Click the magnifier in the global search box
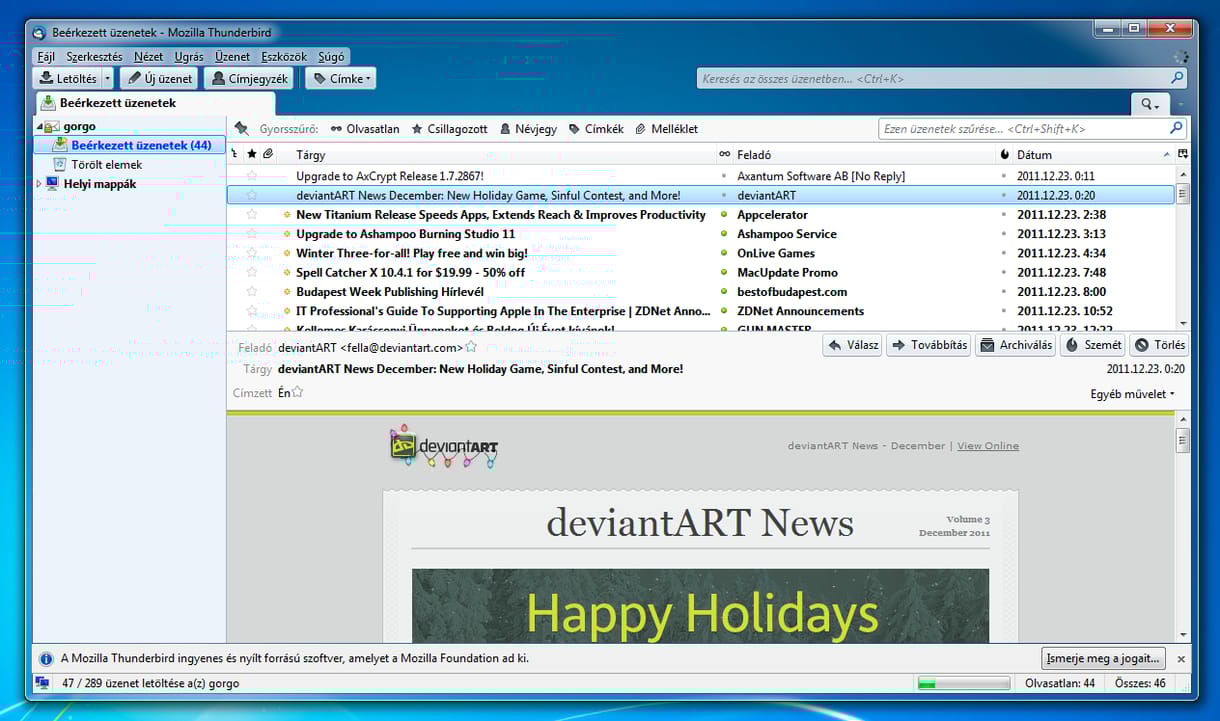 click(x=1177, y=78)
